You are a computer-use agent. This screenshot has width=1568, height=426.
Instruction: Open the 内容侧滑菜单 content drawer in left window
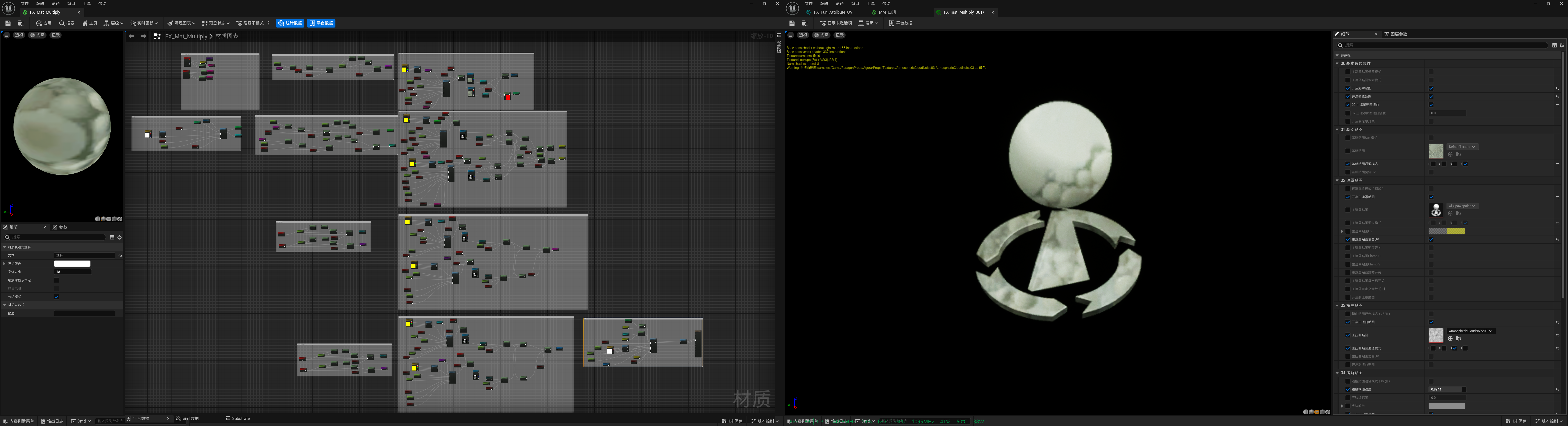[x=19, y=421]
